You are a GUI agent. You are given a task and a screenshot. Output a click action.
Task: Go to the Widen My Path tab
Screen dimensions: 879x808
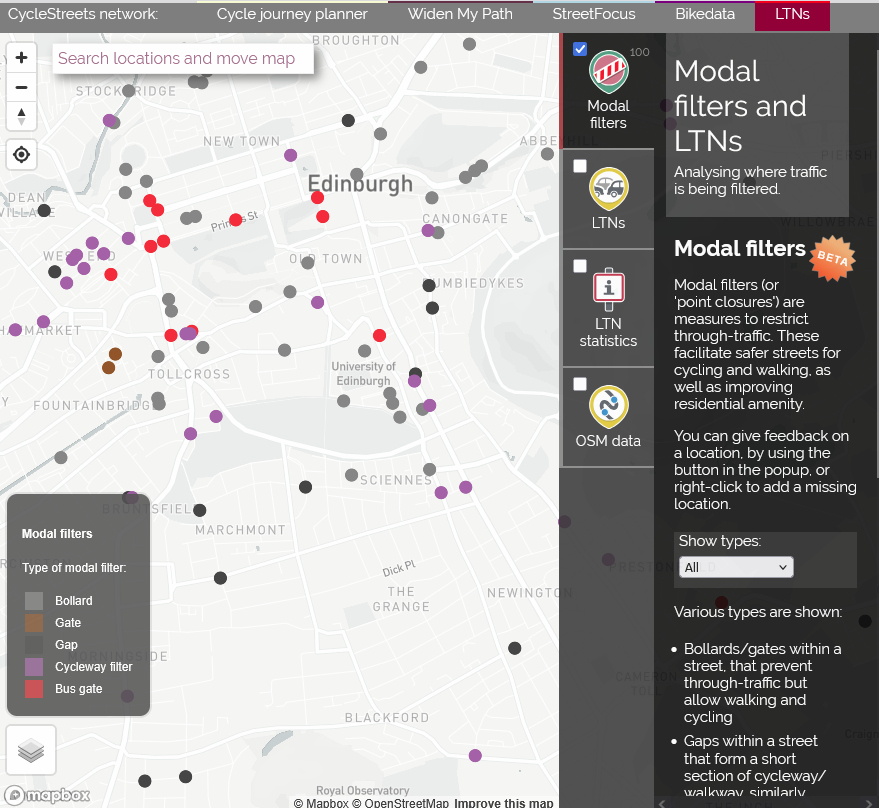[460, 14]
